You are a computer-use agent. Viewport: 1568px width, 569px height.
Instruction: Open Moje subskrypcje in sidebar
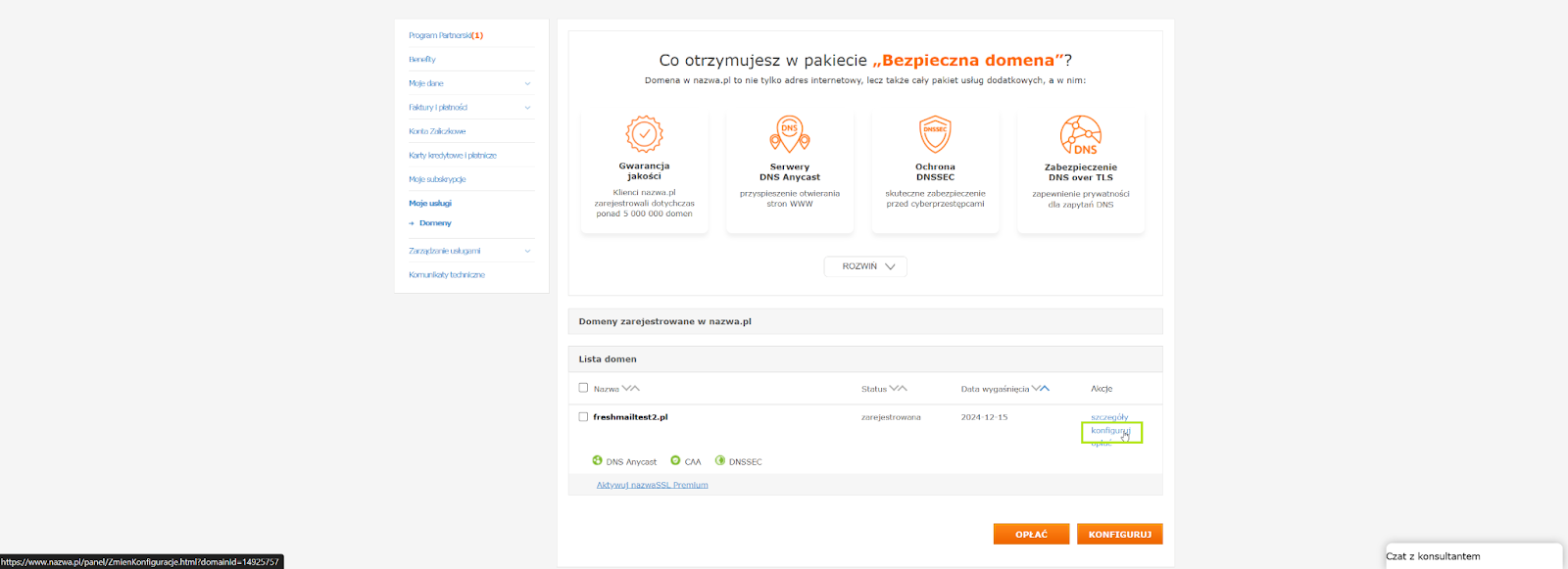coord(437,179)
